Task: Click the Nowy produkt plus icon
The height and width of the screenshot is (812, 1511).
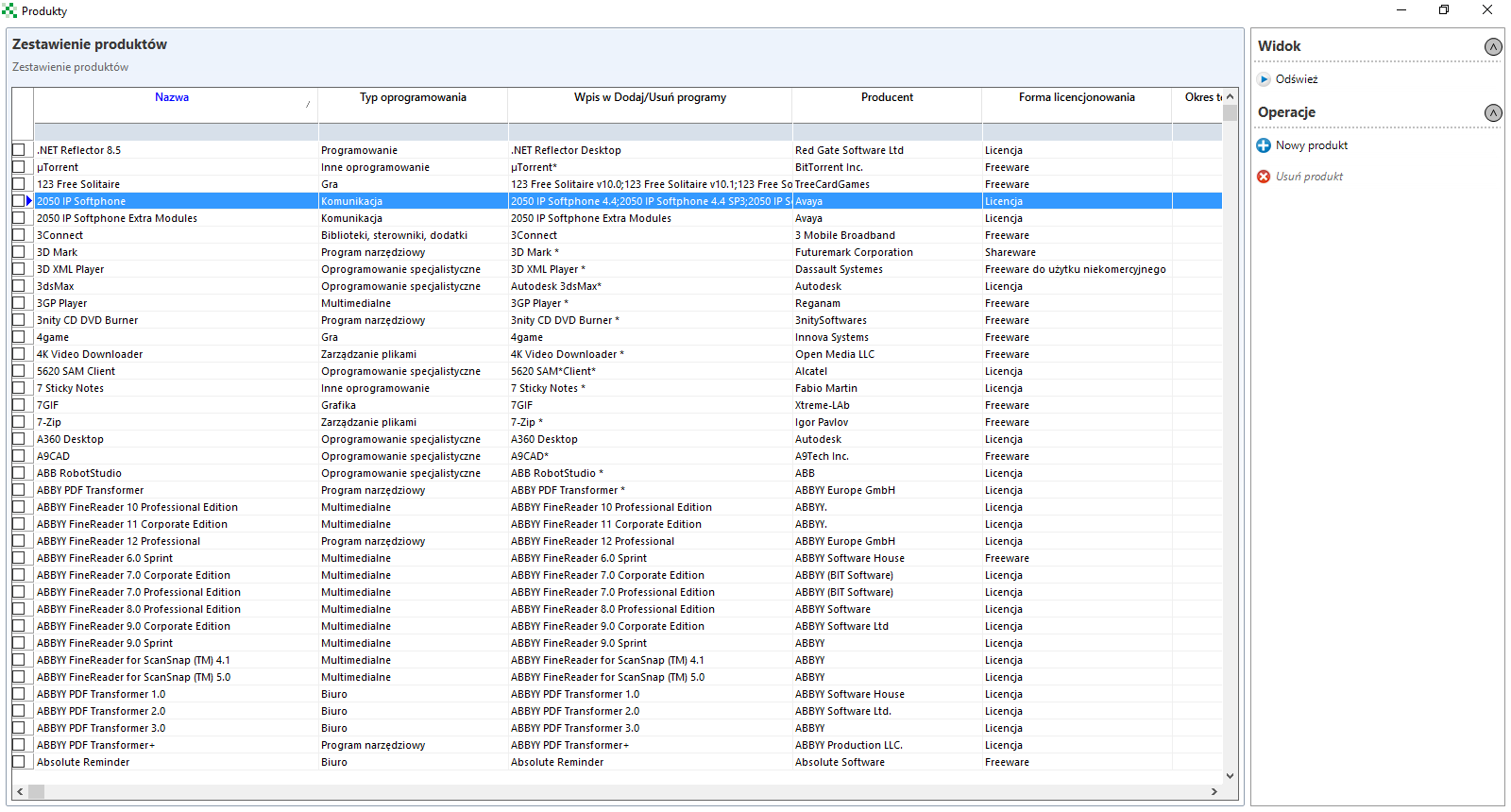Action: 1264,145
